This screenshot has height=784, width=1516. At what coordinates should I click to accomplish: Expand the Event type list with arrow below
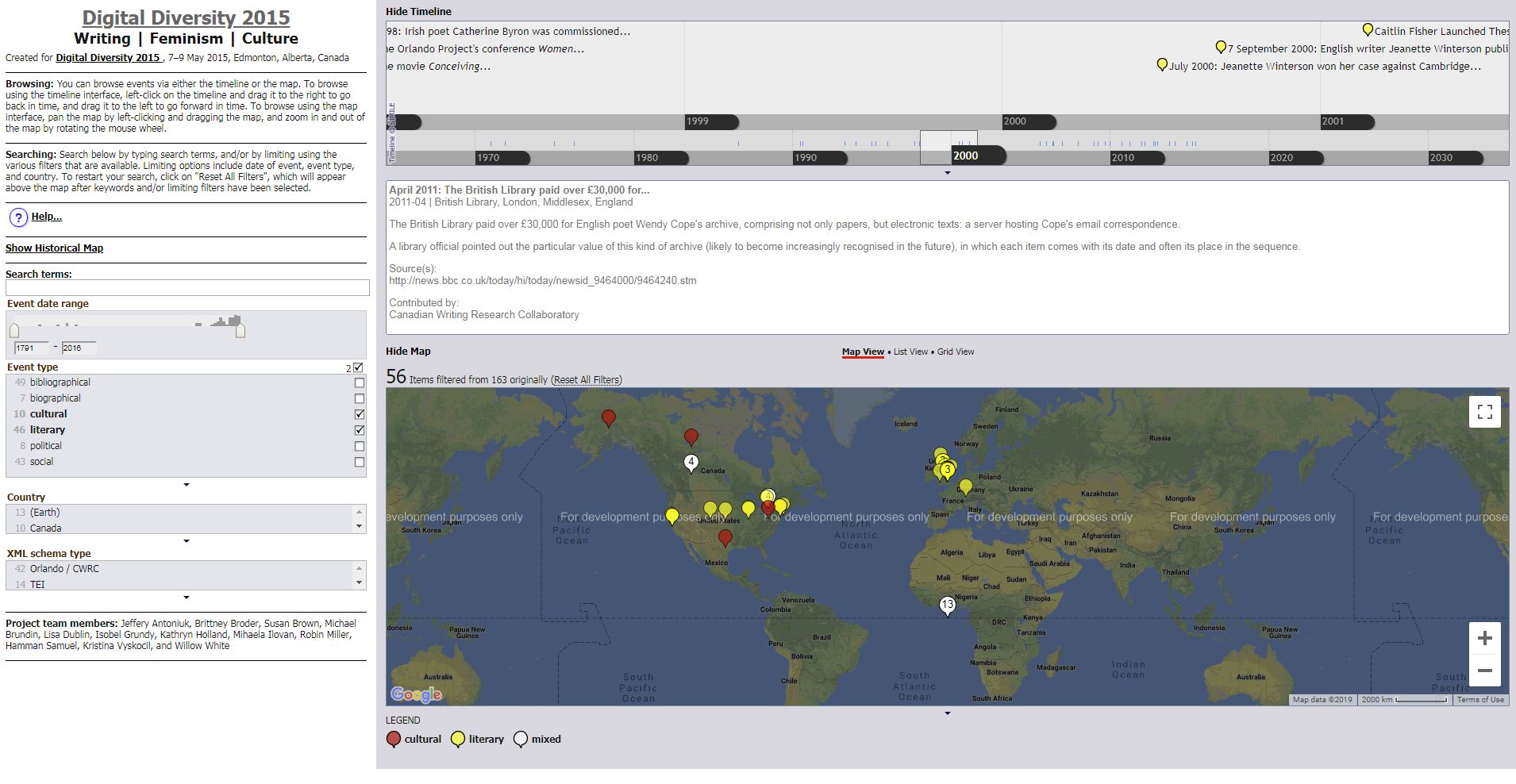[187, 485]
